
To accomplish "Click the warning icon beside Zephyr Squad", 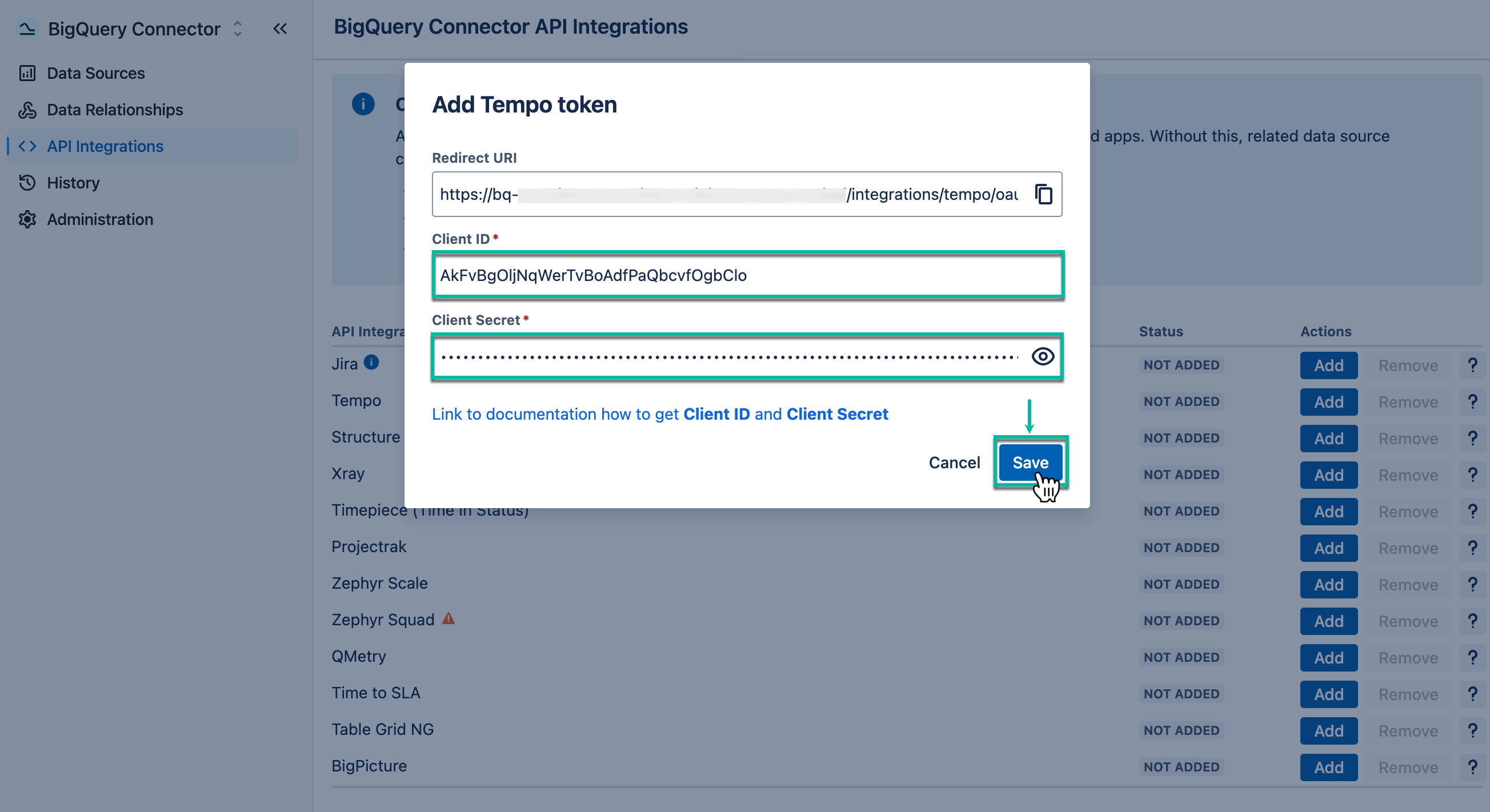I will point(447,618).
